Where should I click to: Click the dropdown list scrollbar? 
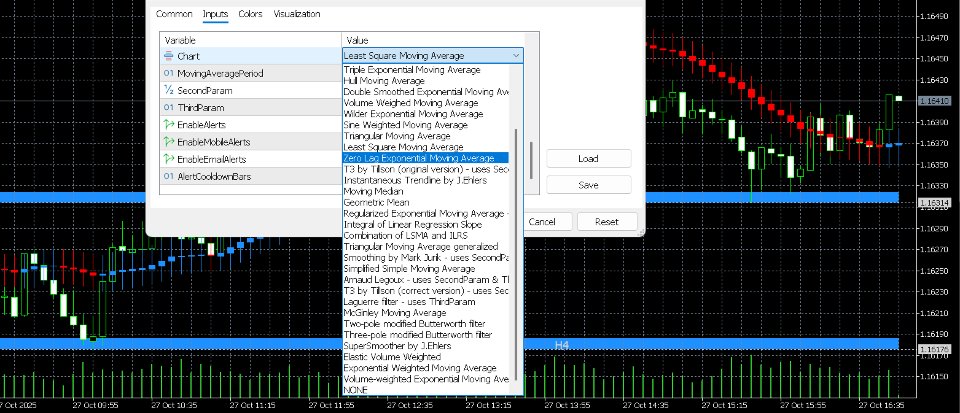517,254
